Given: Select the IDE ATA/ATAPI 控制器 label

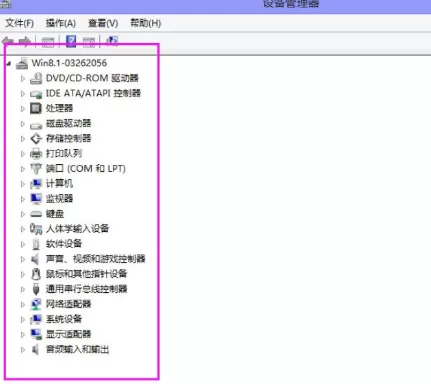Looking at the screenshot, I should [x=93, y=93].
